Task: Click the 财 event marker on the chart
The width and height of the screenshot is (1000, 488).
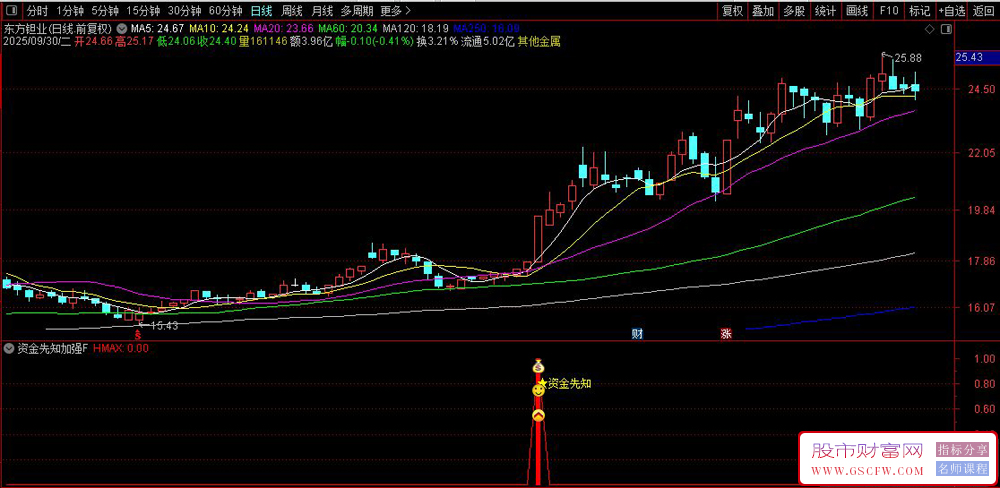Action: point(636,333)
